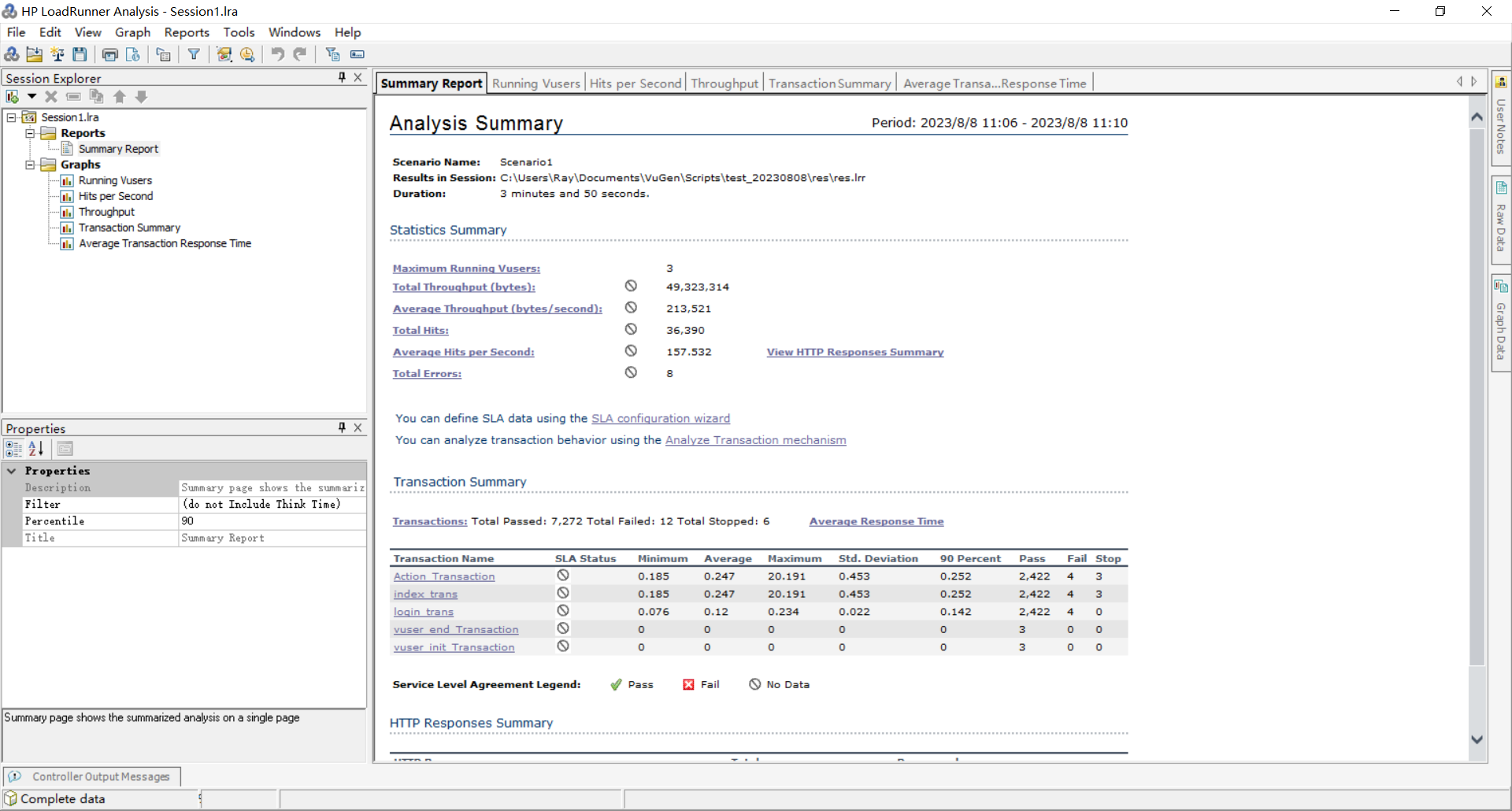Click Add New Graph icon in Session Explorer
Screen dimensions: 1512x811
pyautogui.click(x=13, y=97)
